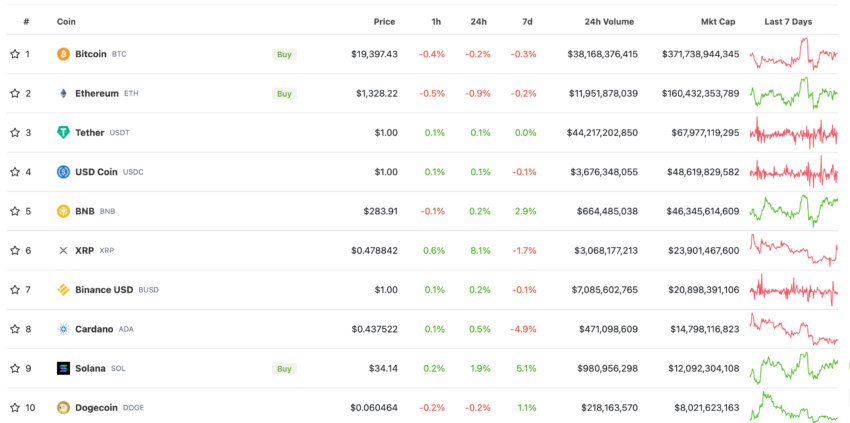
Task: Click the Last 7 Days header
Action: pos(789,22)
